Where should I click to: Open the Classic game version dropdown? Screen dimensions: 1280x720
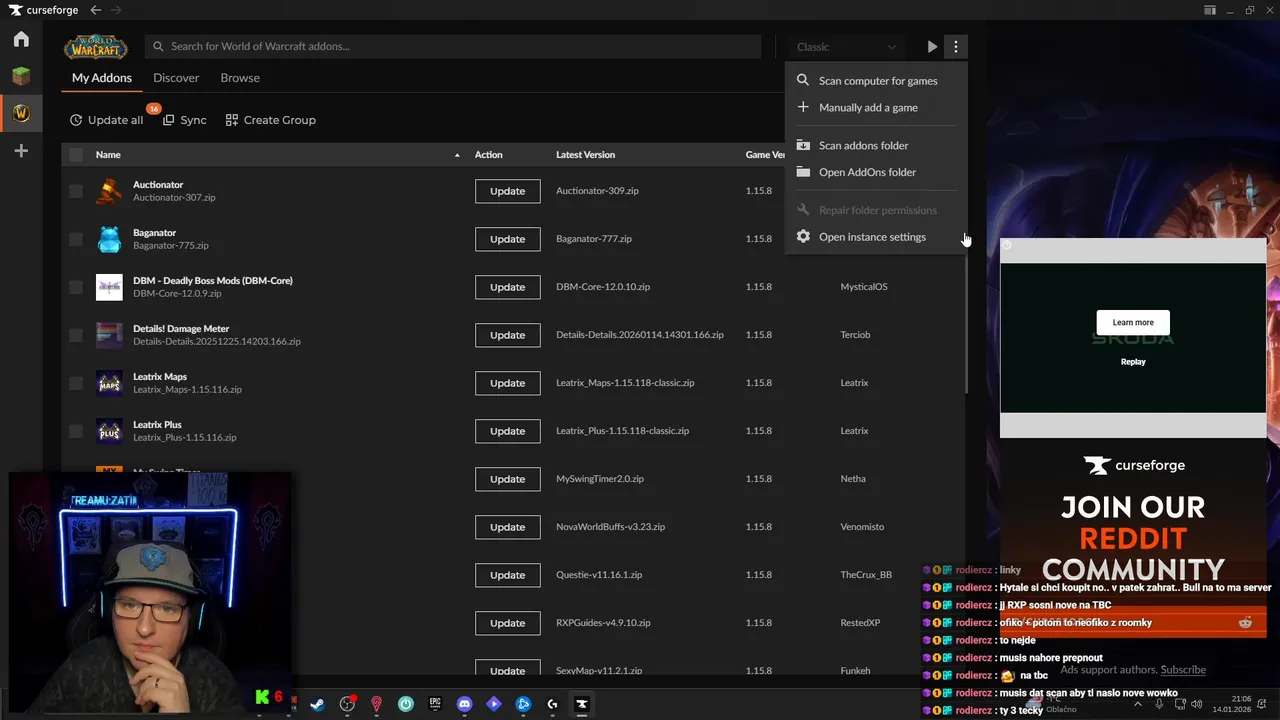click(847, 46)
